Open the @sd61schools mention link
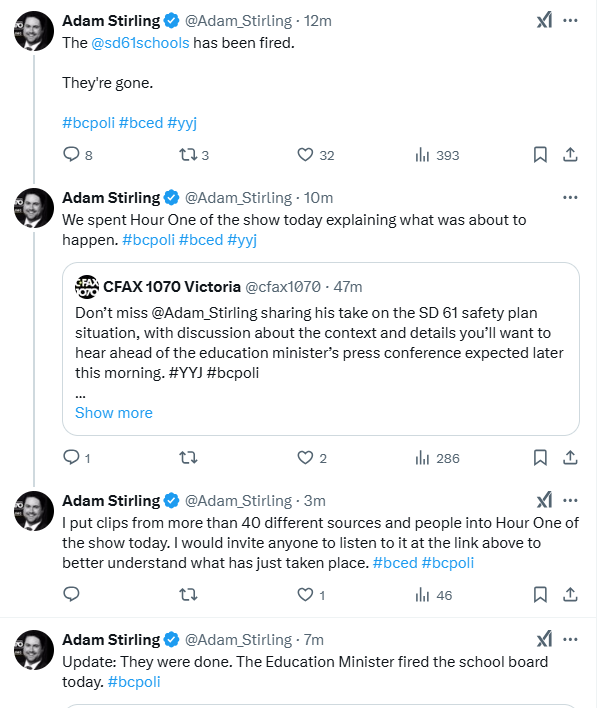Screen dimensions: 606x708 coord(140,43)
